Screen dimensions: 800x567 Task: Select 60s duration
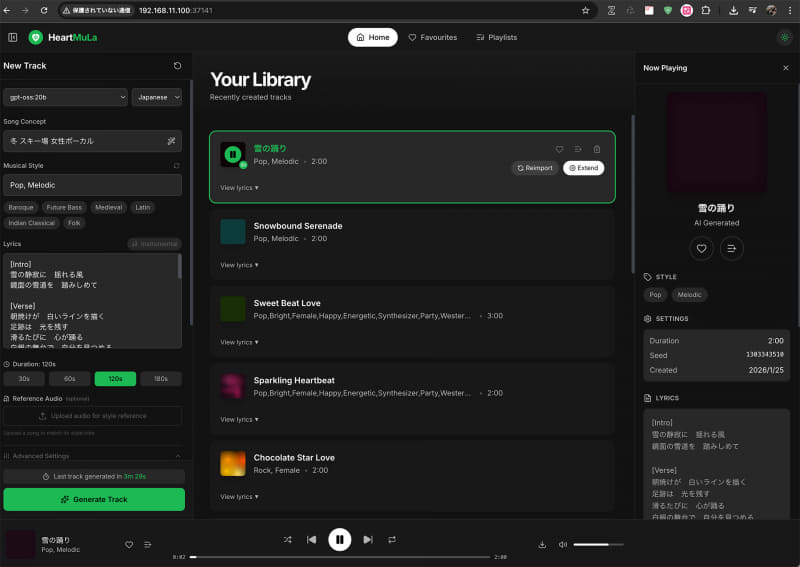(69, 379)
